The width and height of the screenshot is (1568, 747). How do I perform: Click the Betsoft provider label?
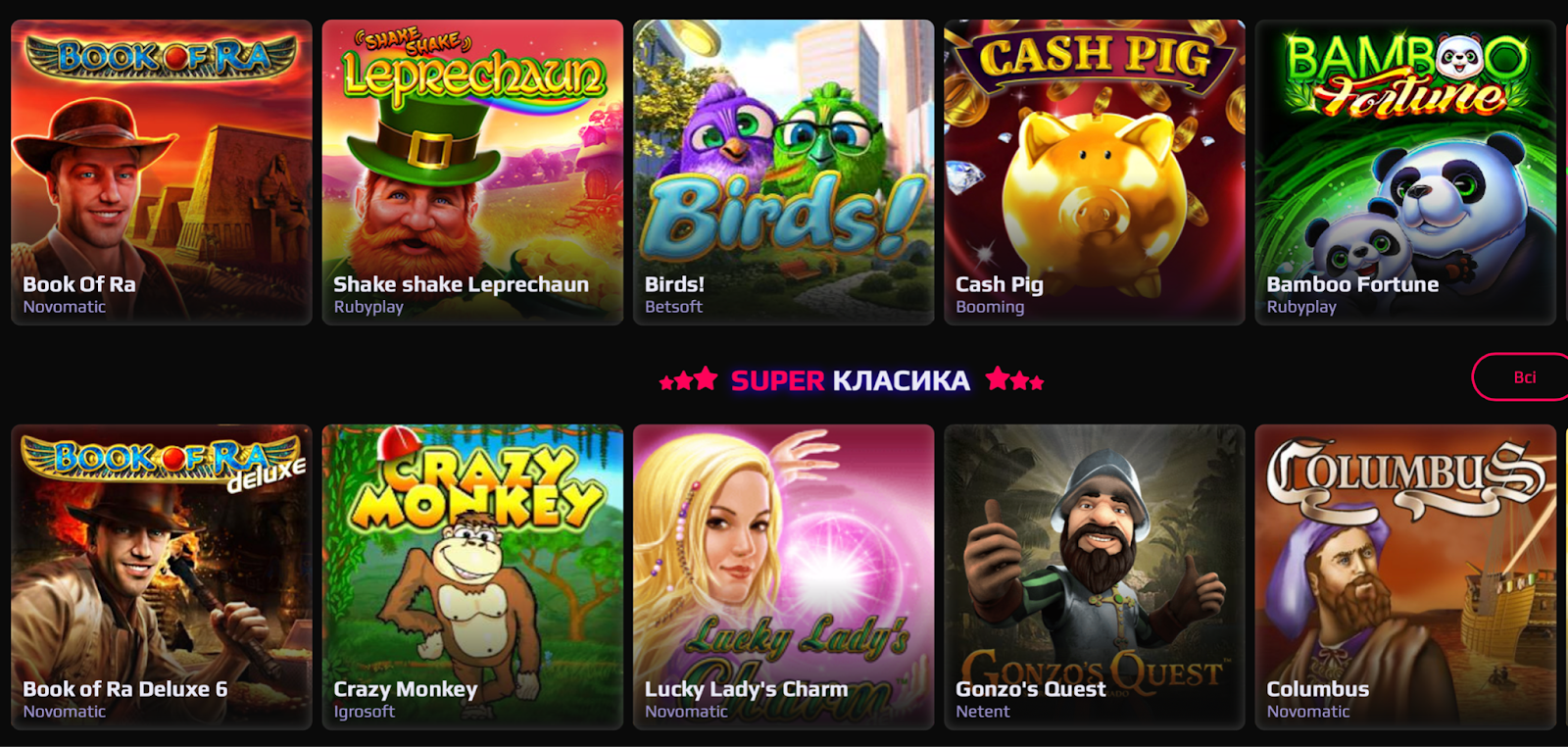[673, 307]
